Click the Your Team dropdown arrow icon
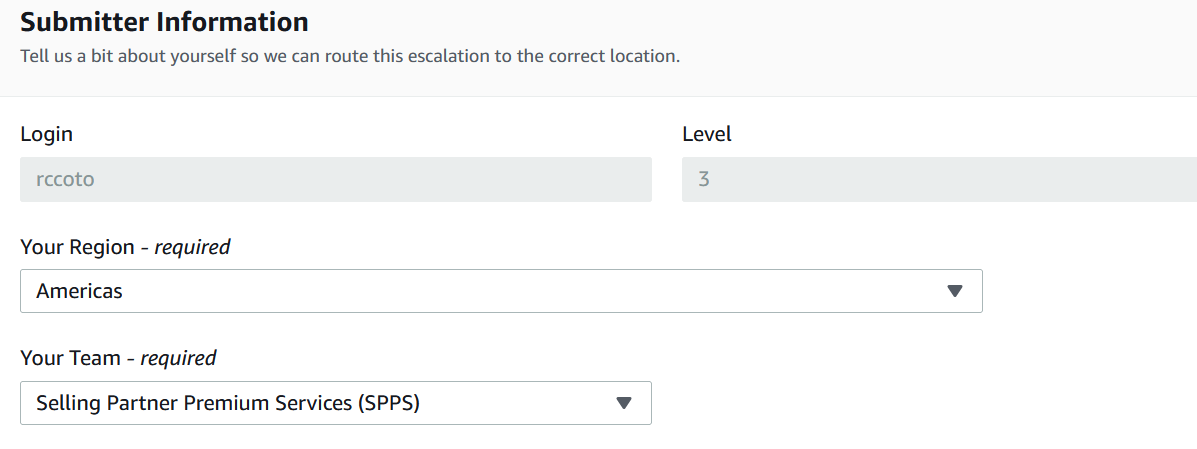The width and height of the screenshot is (1197, 449). click(x=624, y=403)
